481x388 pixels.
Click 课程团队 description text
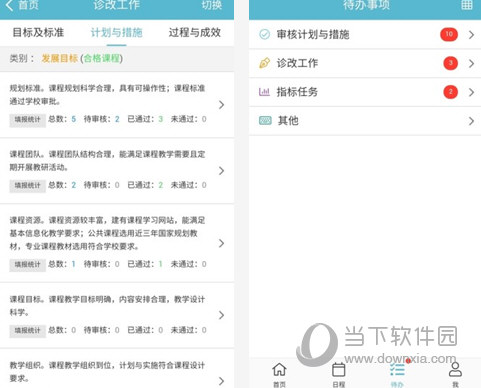point(107,161)
